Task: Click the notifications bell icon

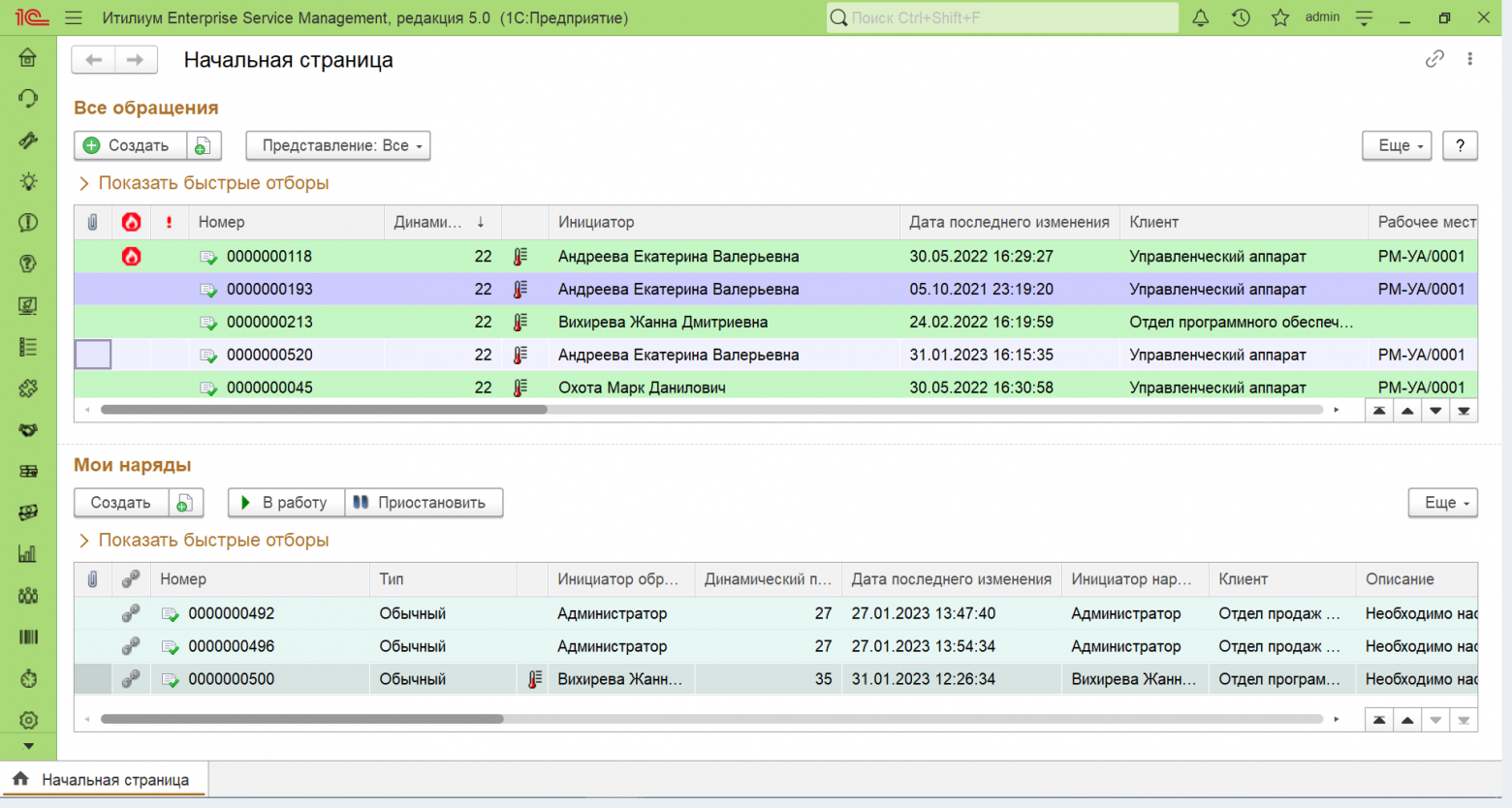Action: [1200, 17]
